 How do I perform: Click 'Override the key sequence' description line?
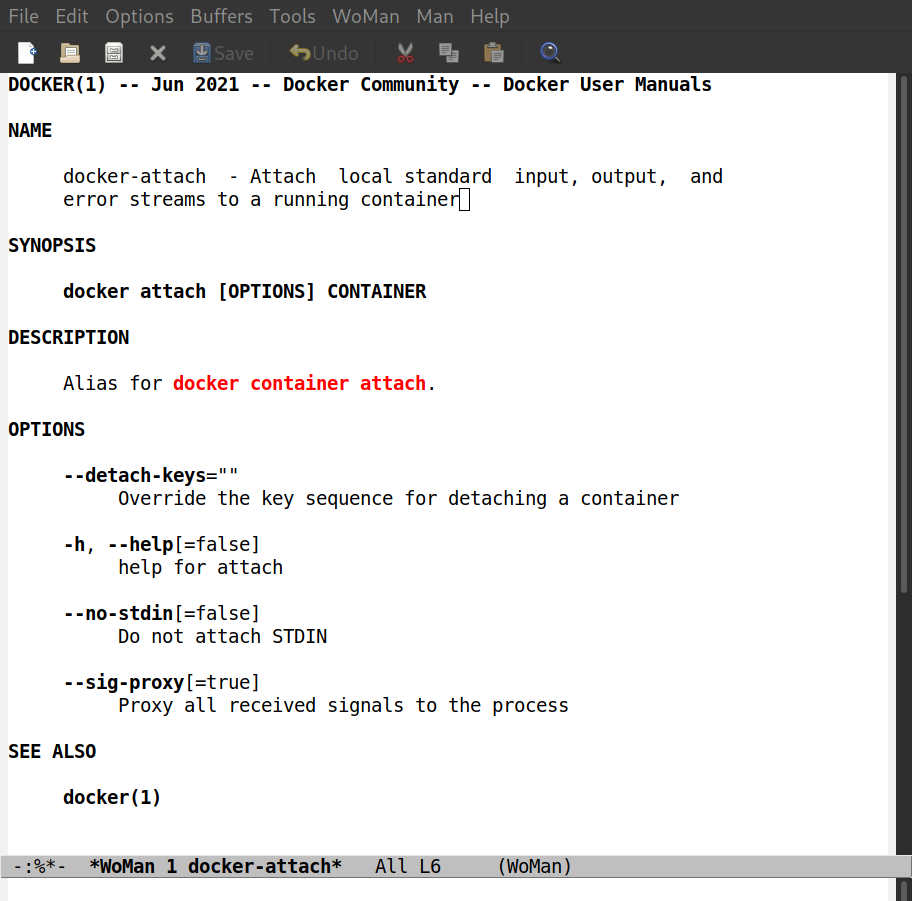tap(398, 498)
